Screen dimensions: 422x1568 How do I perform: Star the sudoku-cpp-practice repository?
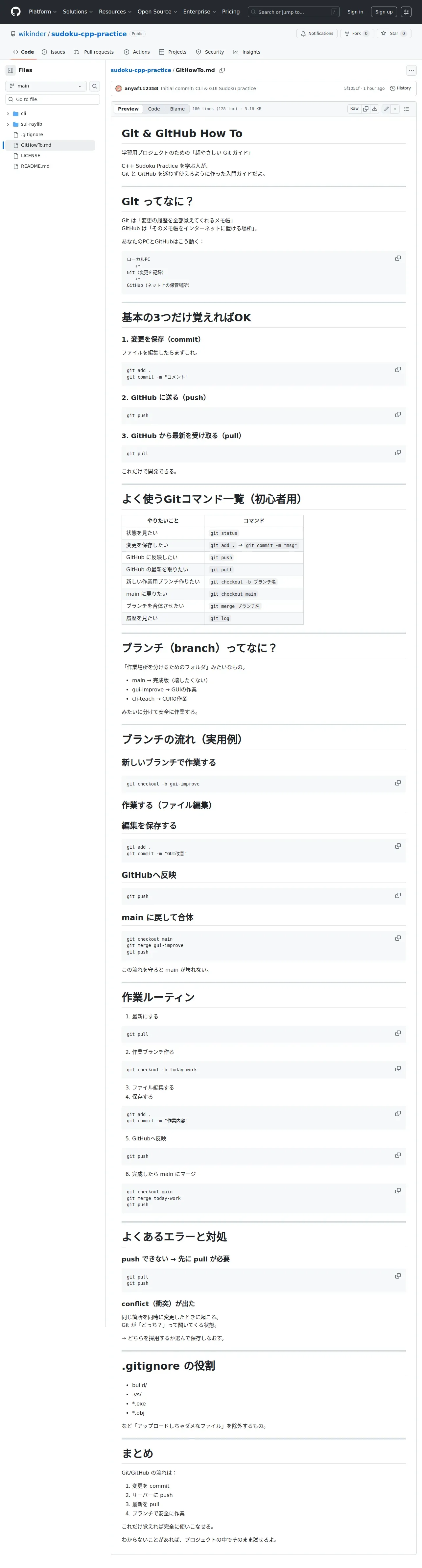(394, 34)
